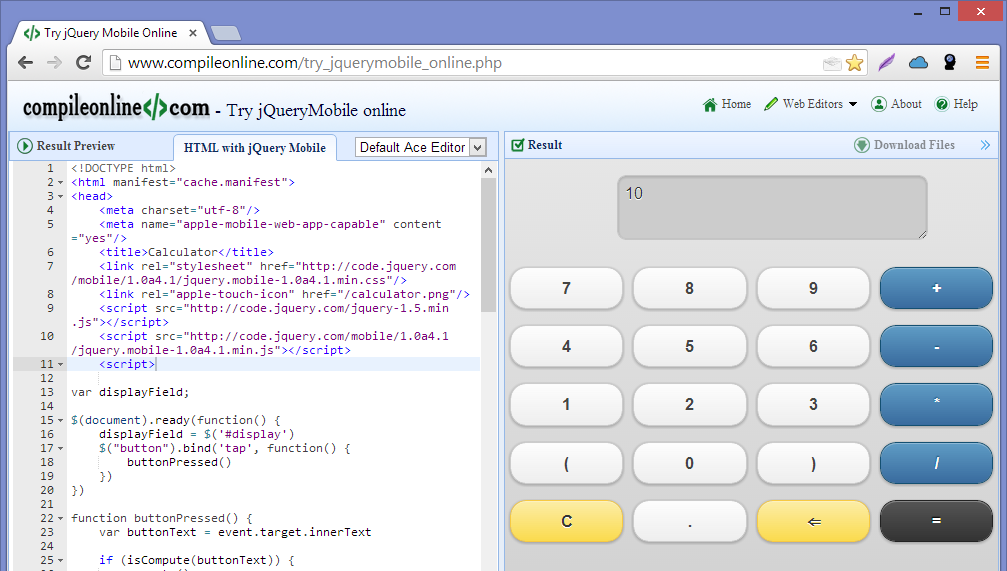Collapse the bind tap function at line 17
This screenshot has height=571, width=1007.
(60, 448)
